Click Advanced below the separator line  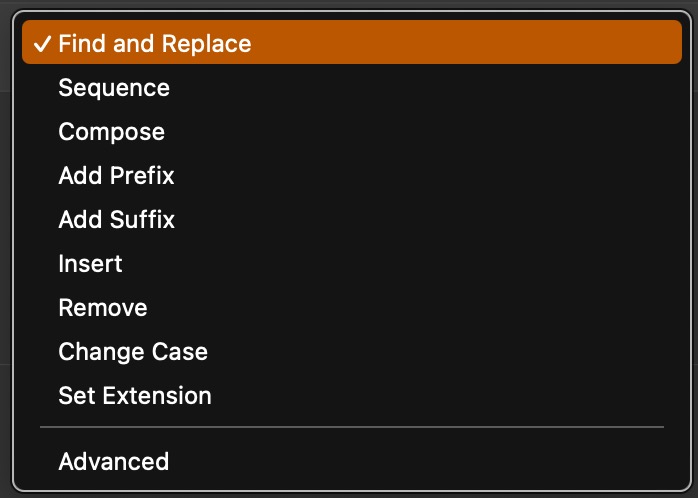tap(114, 462)
